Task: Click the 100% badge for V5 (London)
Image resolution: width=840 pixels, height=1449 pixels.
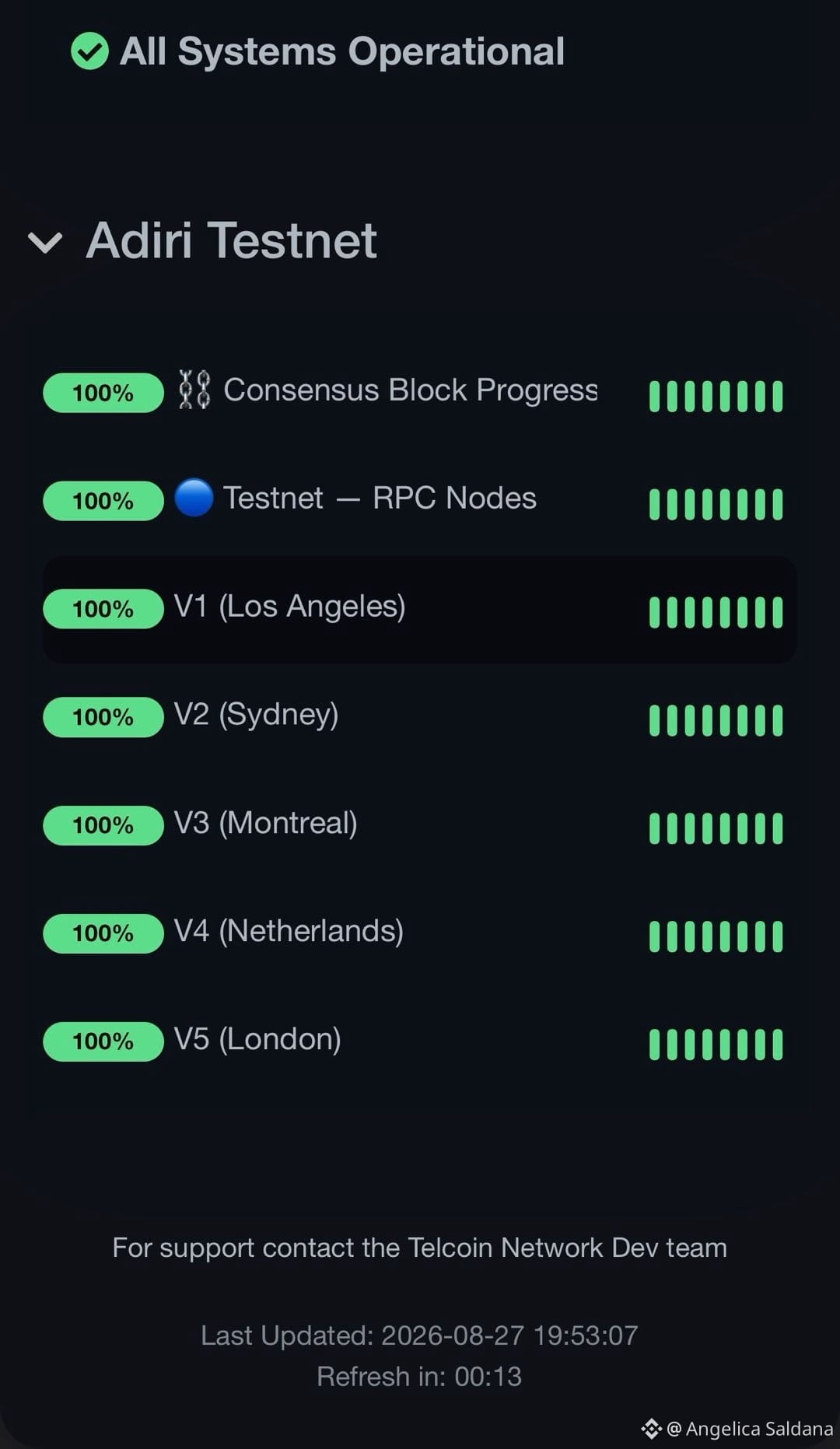Action: point(103,1041)
